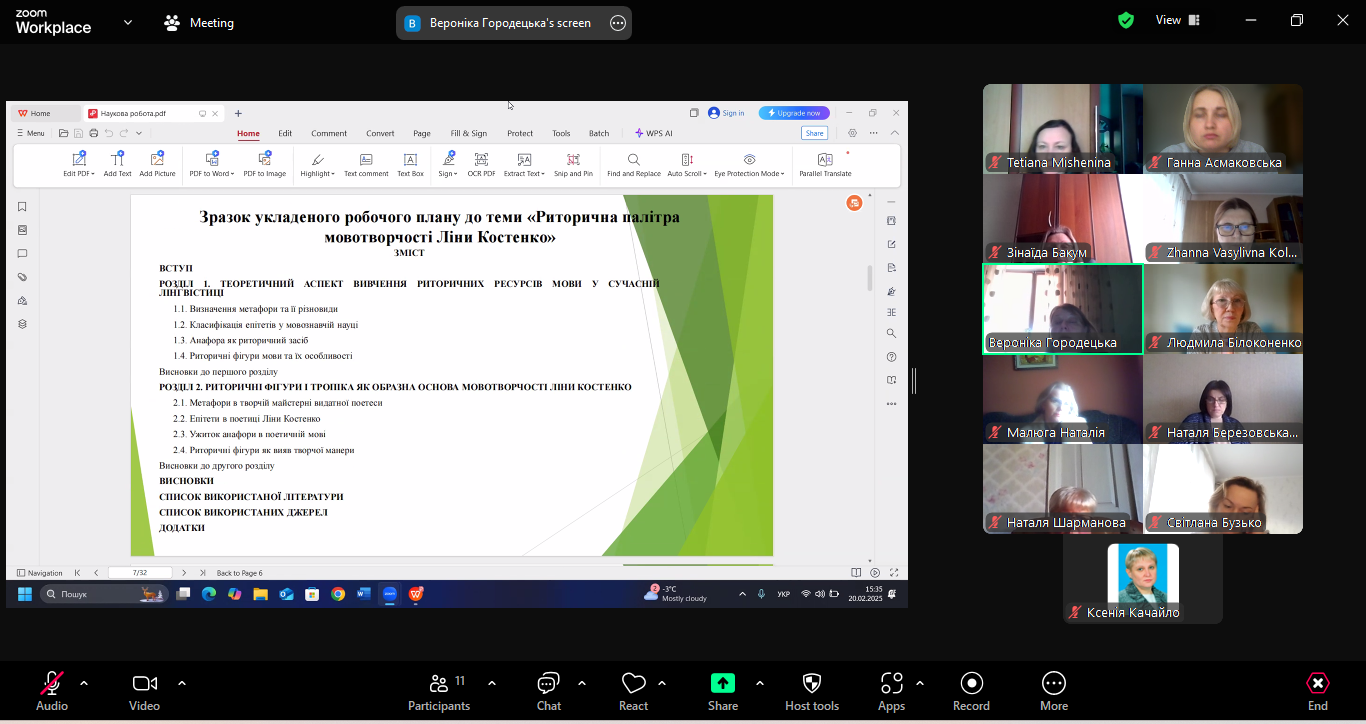Click Back to Page 6
The image size is (1366, 724).
click(x=239, y=573)
